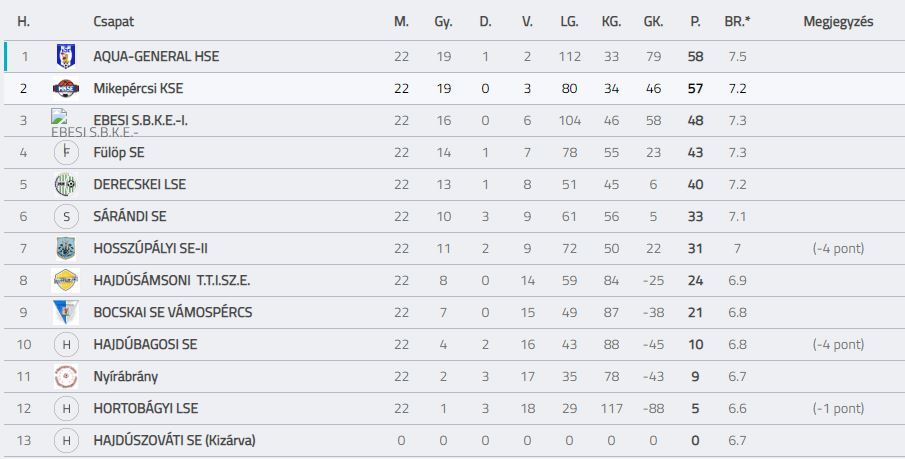Click the HORTOBÁGYI LSE H placeholder icon
This screenshot has width=905, height=459.
click(66, 409)
